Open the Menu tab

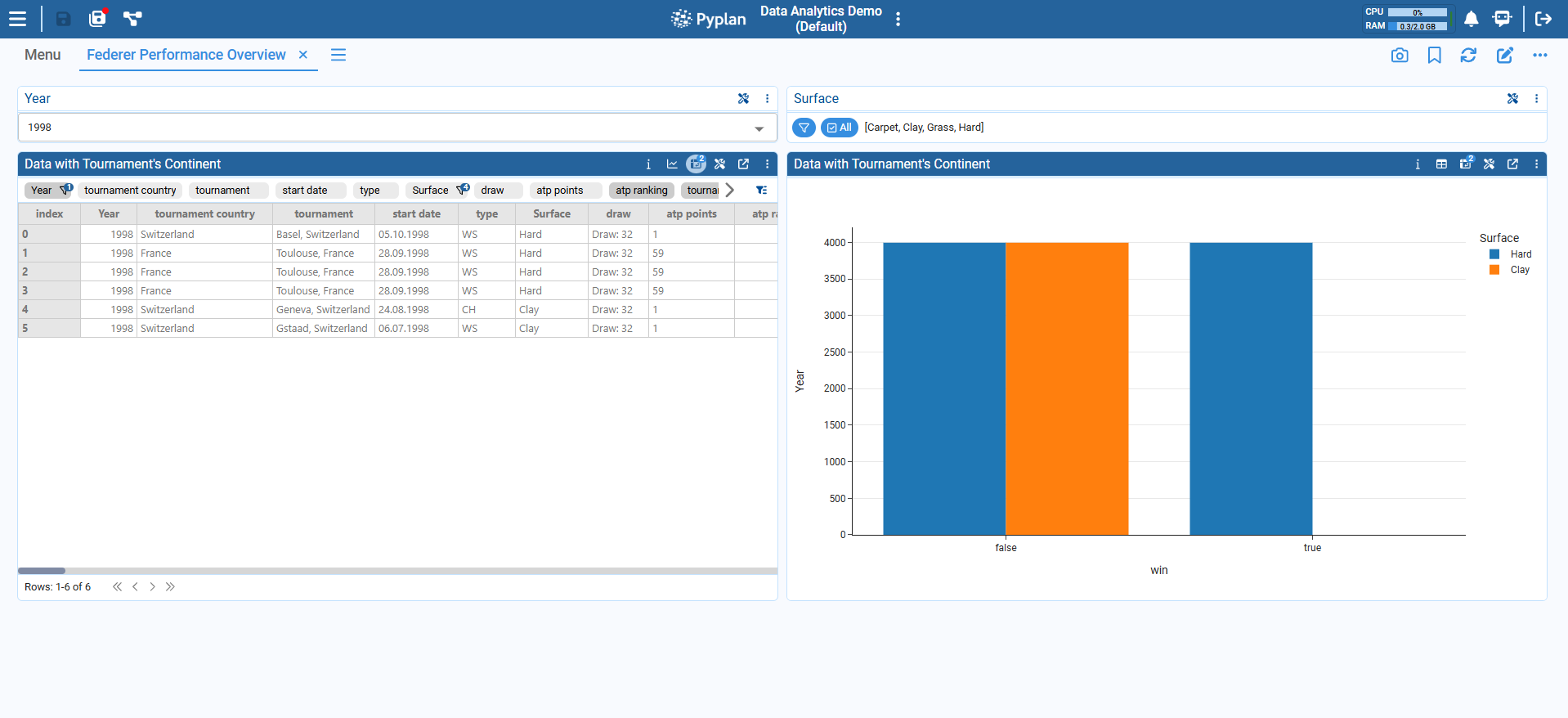[43, 55]
